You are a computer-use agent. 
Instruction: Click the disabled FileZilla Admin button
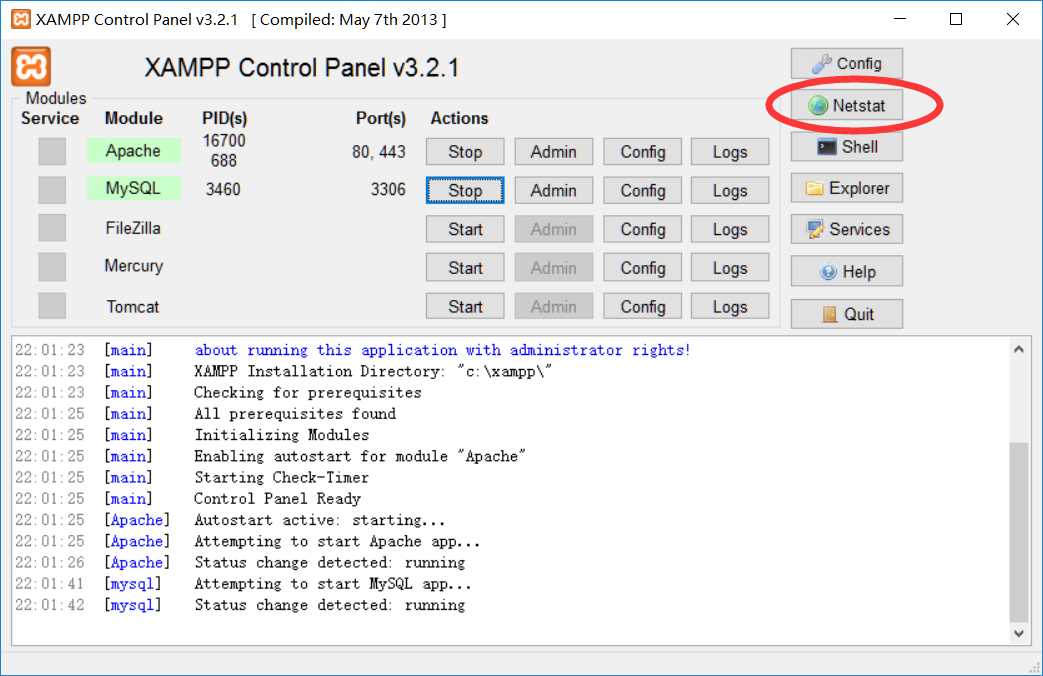[x=553, y=229]
